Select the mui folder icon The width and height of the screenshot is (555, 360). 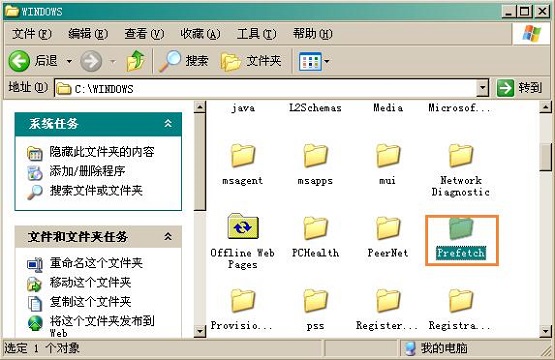[x=388, y=155]
